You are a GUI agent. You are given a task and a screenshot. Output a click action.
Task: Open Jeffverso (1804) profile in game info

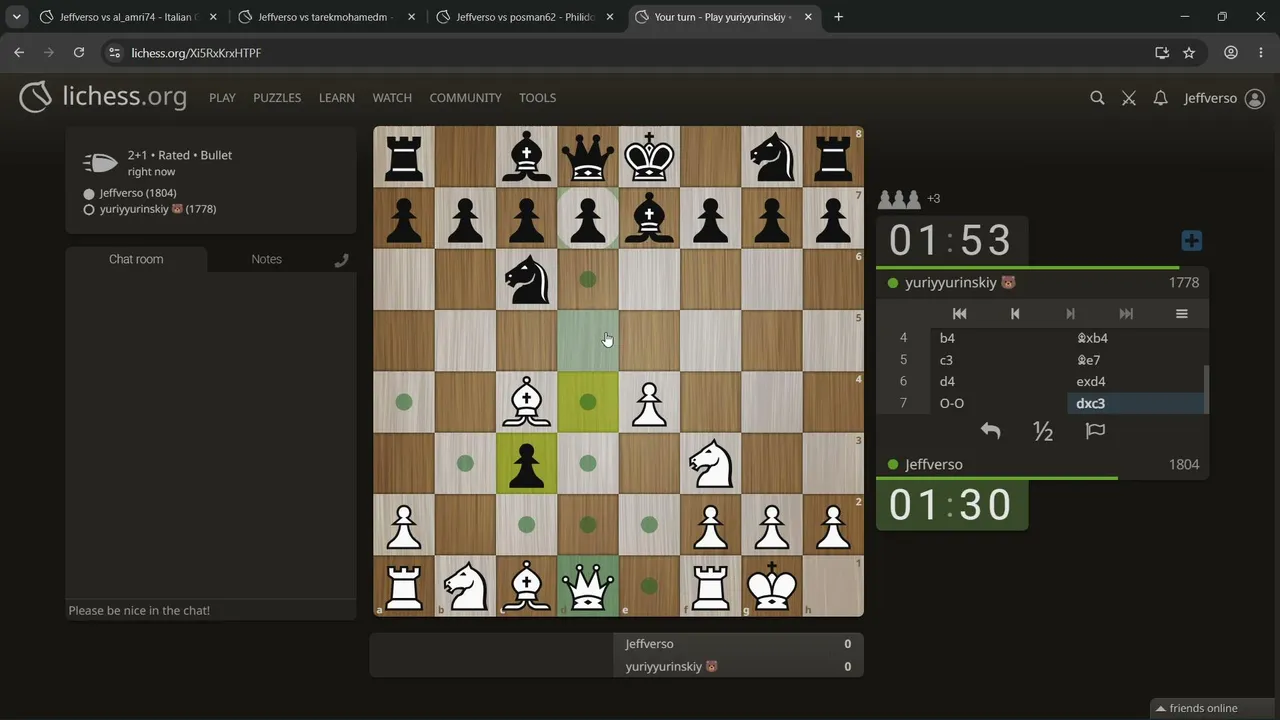click(x=138, y=193)
